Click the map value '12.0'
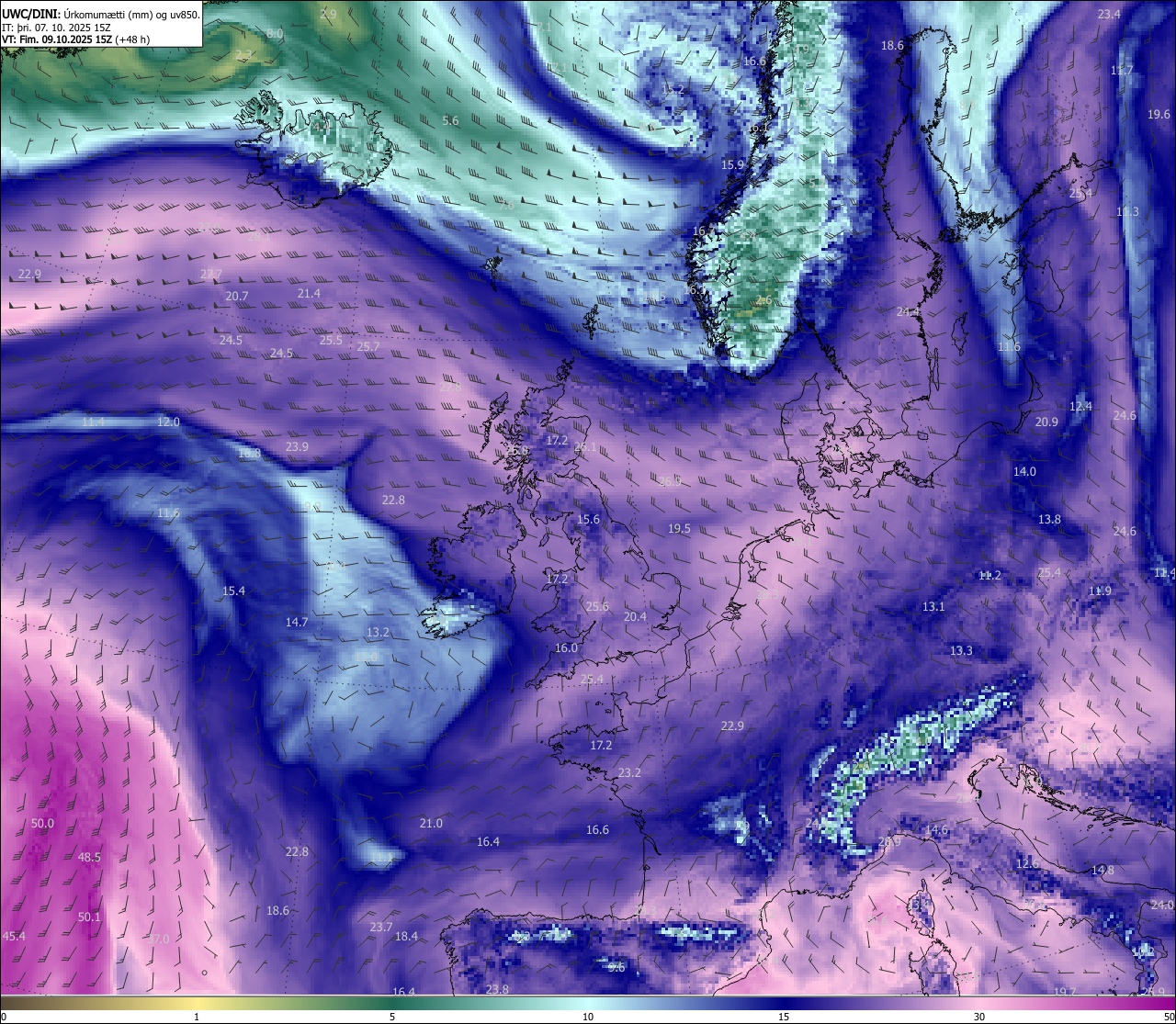The width and height of the screenshot is (1176, 1024). coord(168,422)
